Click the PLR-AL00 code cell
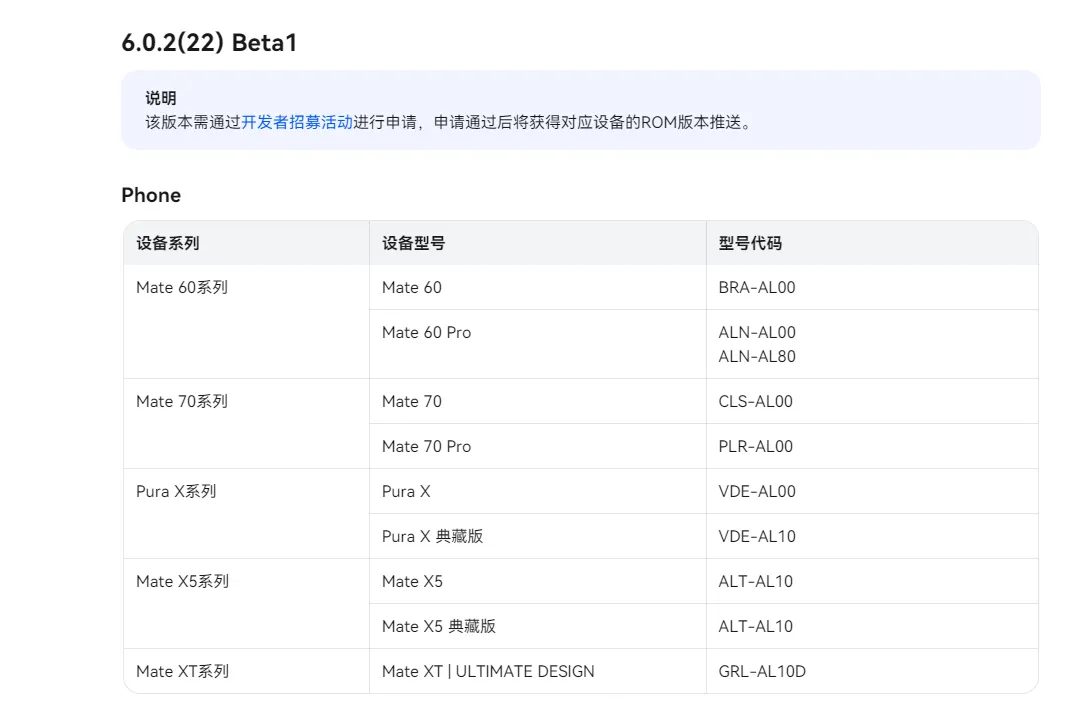1068x709 pixels. coord(872,446)
